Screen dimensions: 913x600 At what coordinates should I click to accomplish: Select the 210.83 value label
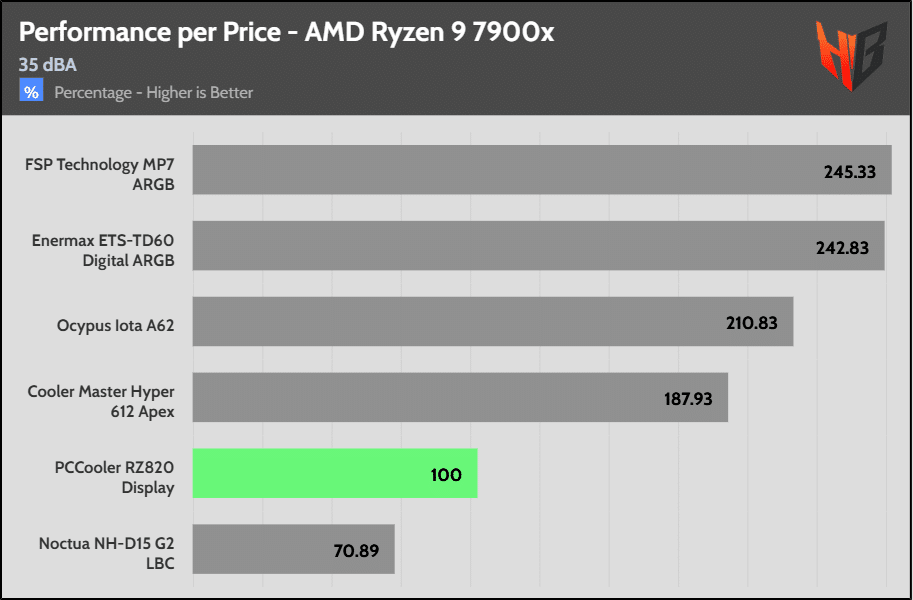(x=751, y=323)
